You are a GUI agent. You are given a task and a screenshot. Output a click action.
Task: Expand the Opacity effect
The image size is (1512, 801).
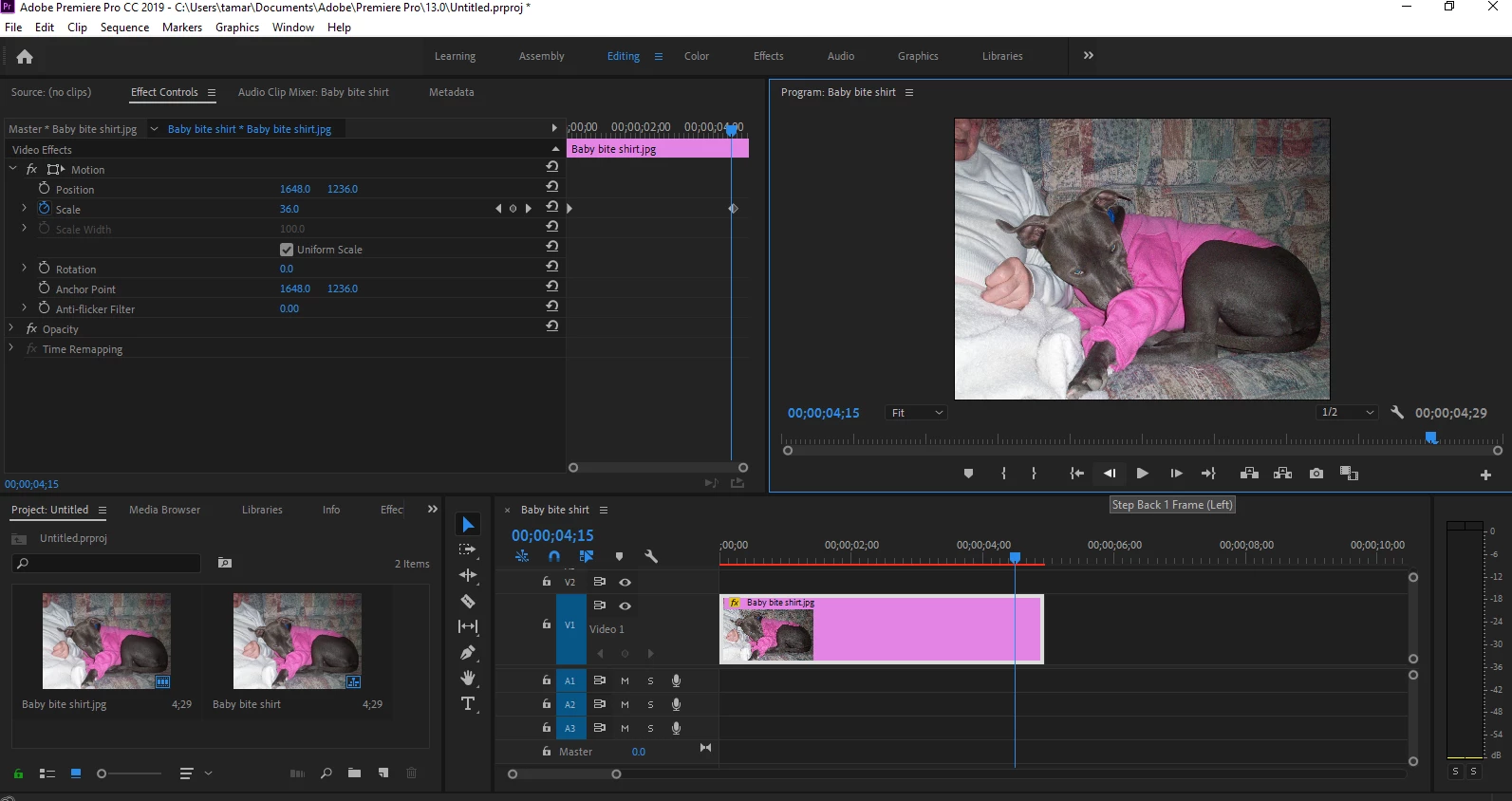(x=11, y=327)
